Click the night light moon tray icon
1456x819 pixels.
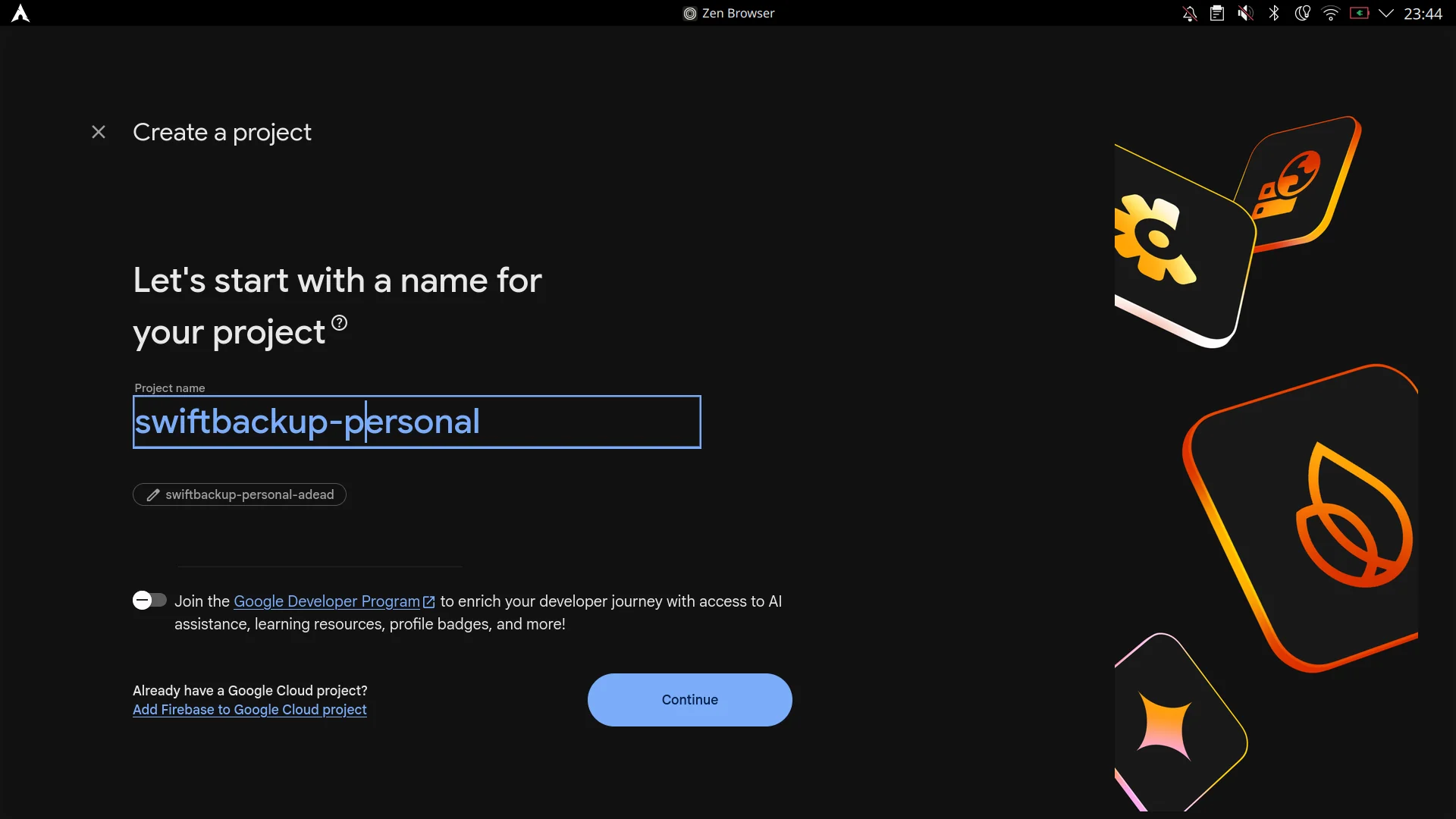pyautogui.click(x=1302, y=13)
